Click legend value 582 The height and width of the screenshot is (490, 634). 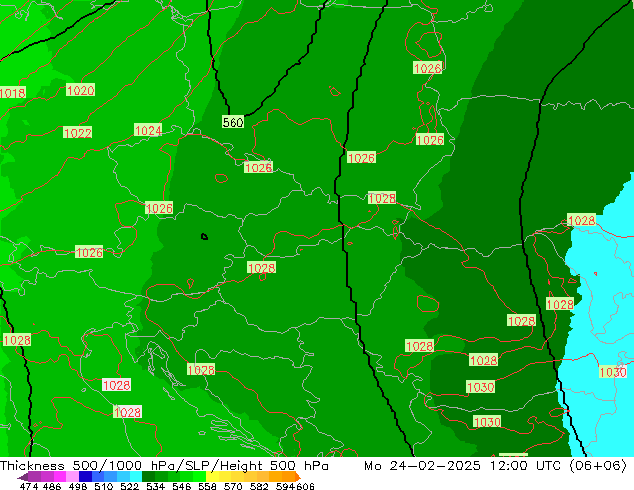click(259, 486)
